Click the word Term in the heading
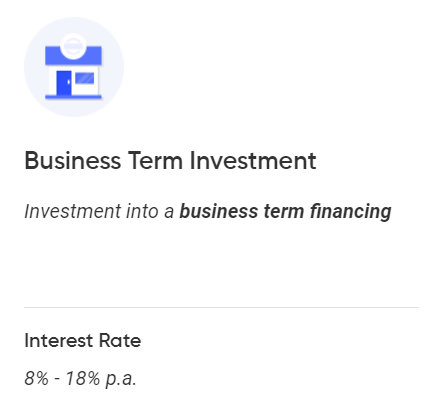 point(155,161)
